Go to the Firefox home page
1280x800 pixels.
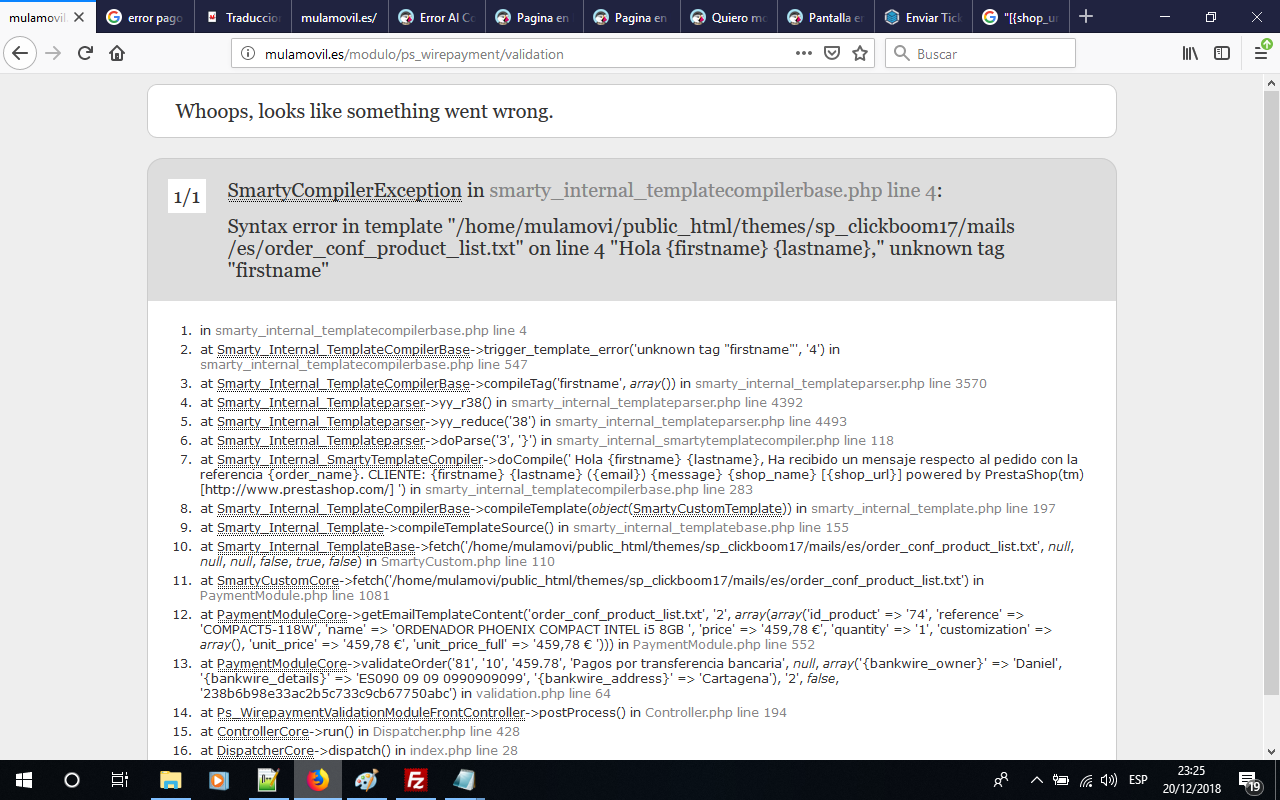(x=117, y=53)
